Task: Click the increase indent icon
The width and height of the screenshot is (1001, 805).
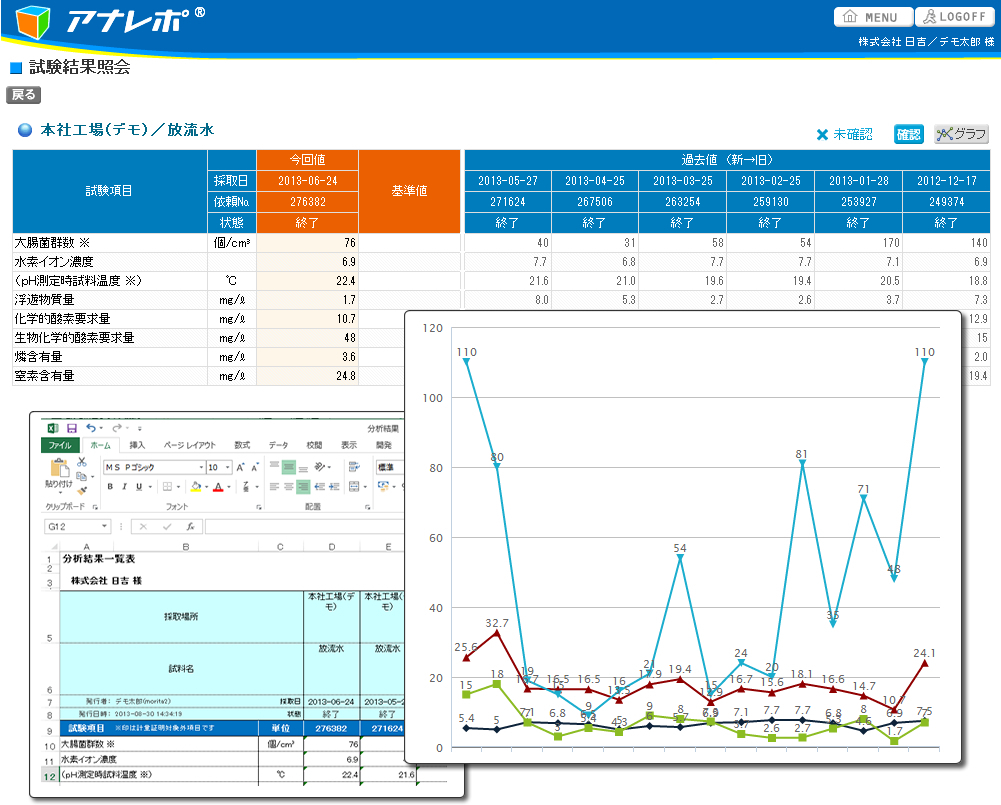Action: (x=334, y=486)
